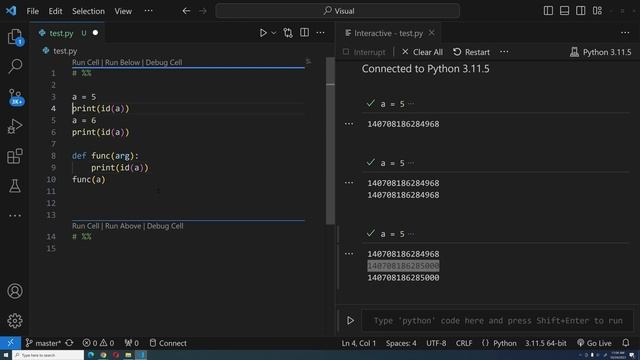Click Run Above code lens
Screen dimensions: 640x360
(x=123, y=226)
